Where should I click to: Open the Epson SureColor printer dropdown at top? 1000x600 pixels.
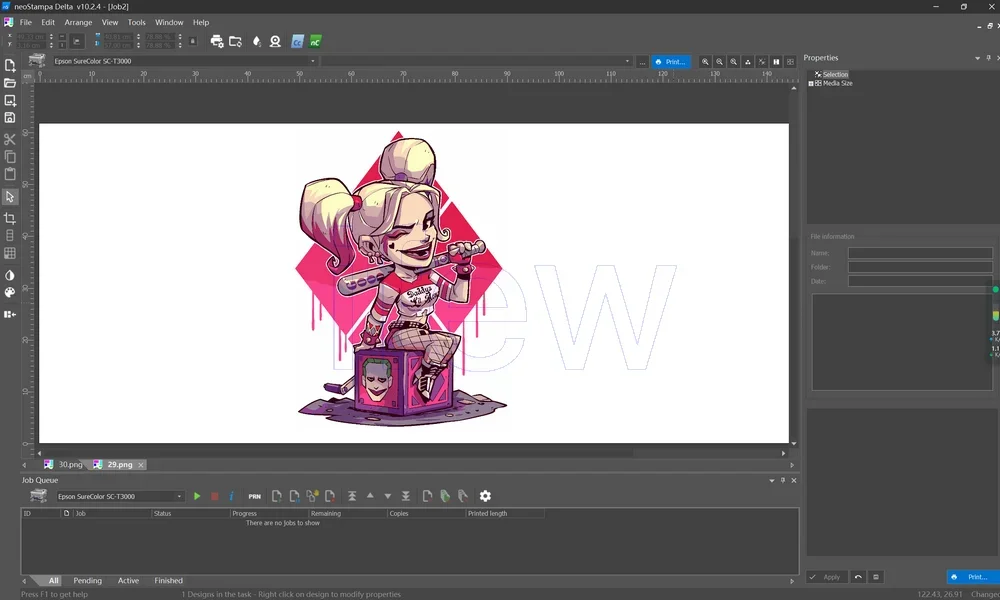coord(313,61)
